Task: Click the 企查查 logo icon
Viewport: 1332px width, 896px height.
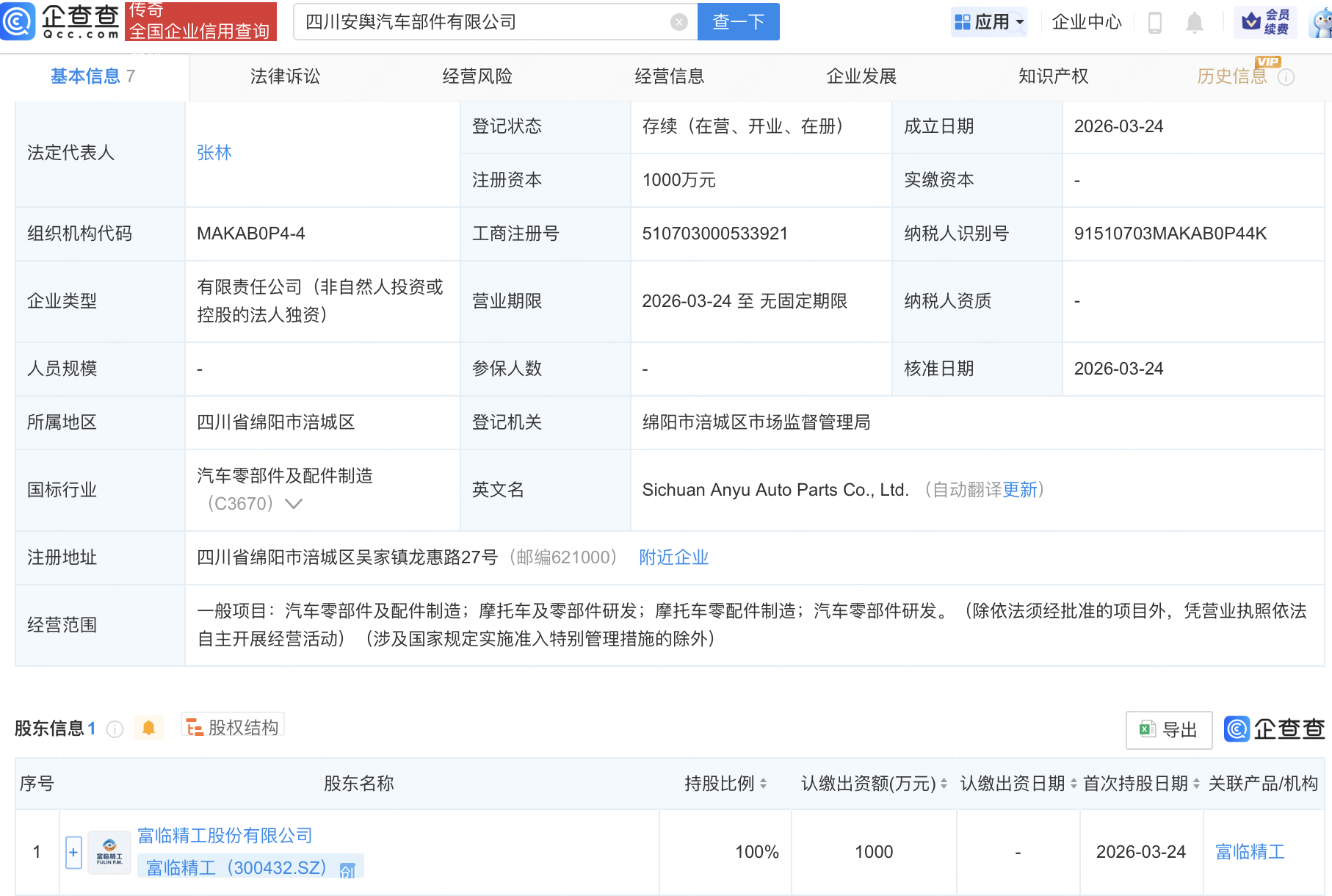Action: [18, 22]
